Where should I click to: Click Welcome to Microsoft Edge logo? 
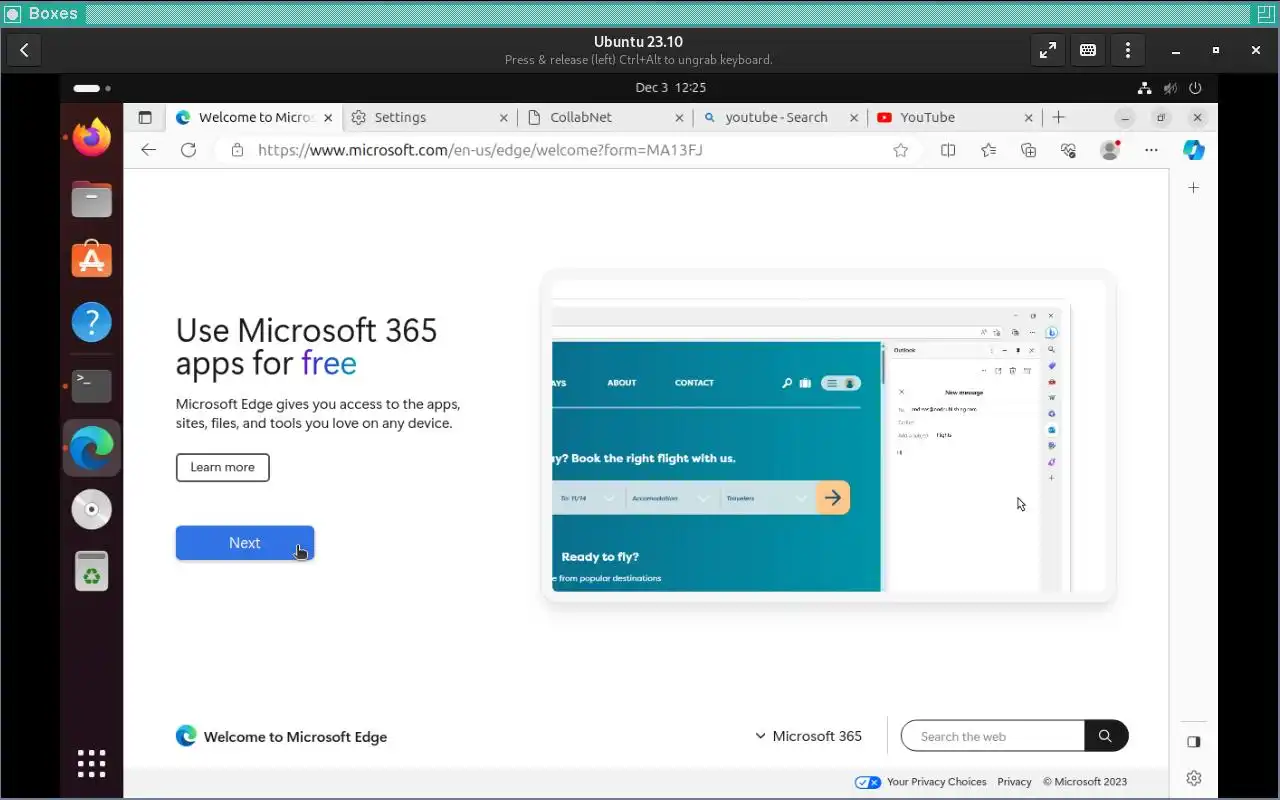(x=281, y=736)
